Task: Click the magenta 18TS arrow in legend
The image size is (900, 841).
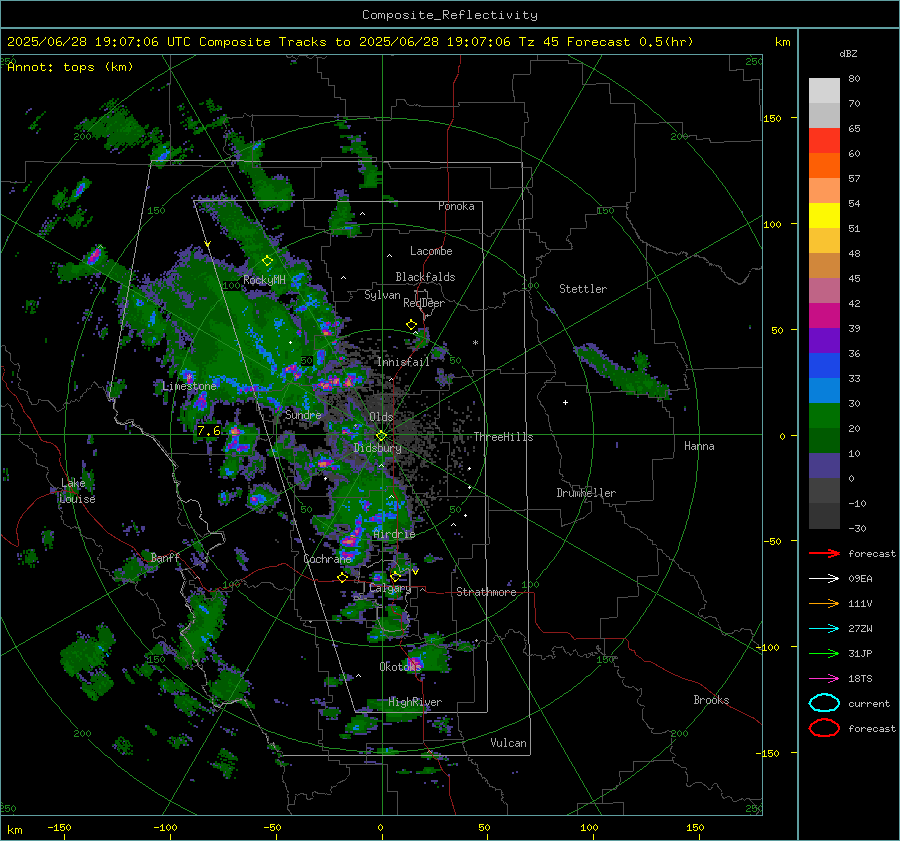Action: pos(824,679)
